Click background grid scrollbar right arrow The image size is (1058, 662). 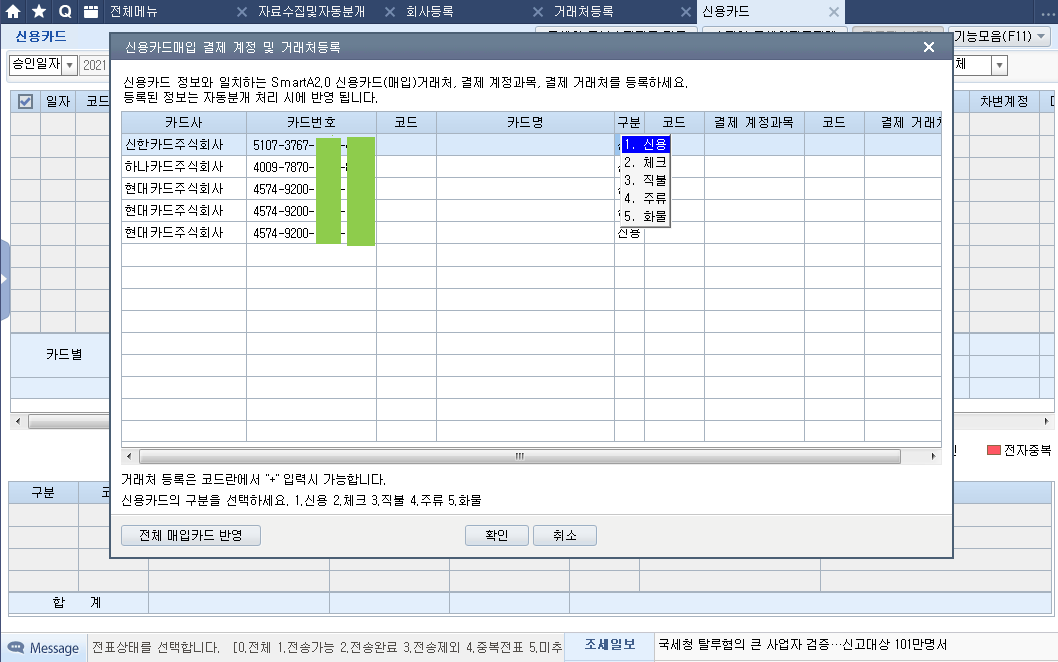point(1047,421)
